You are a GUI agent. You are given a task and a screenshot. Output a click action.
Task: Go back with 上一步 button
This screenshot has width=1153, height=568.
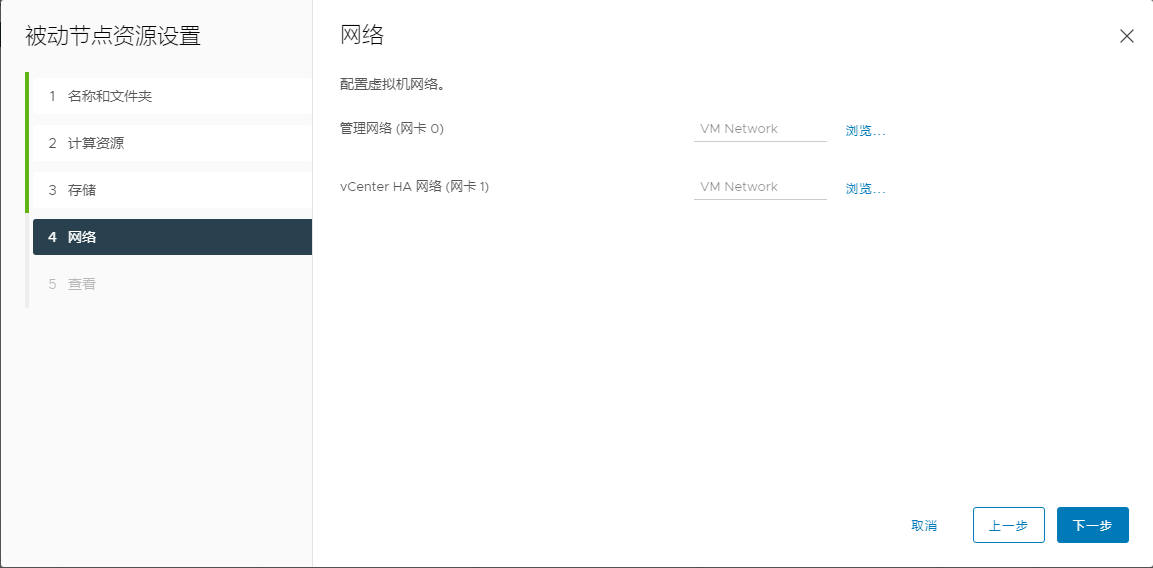pyautogui.click(x=1008, y=525)
